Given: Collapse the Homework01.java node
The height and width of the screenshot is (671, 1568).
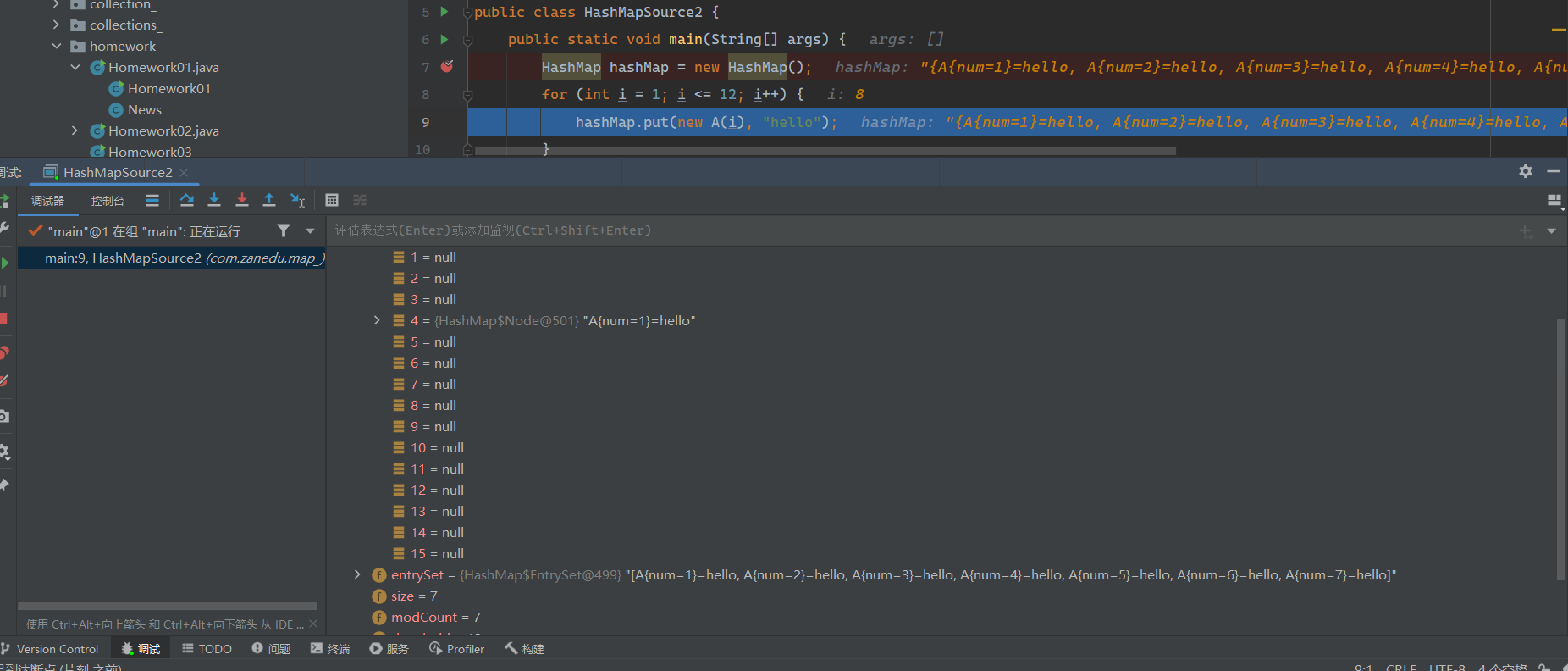Looking at the screenshot, I should coord(75,67).
